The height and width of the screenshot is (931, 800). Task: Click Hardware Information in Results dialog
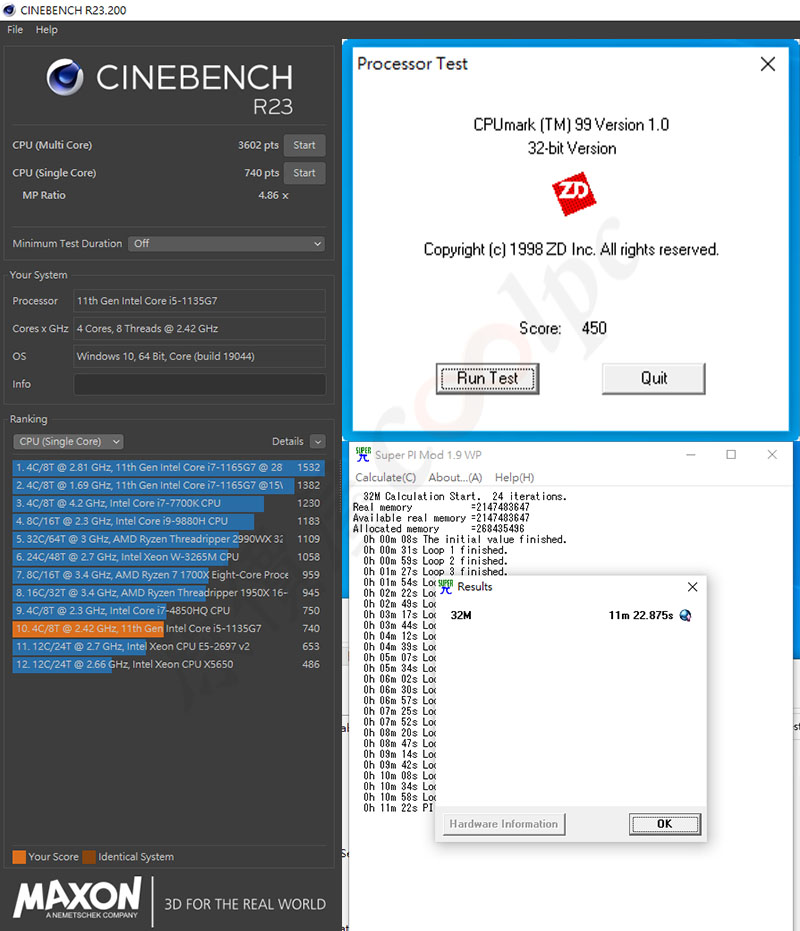coord(504,824)
